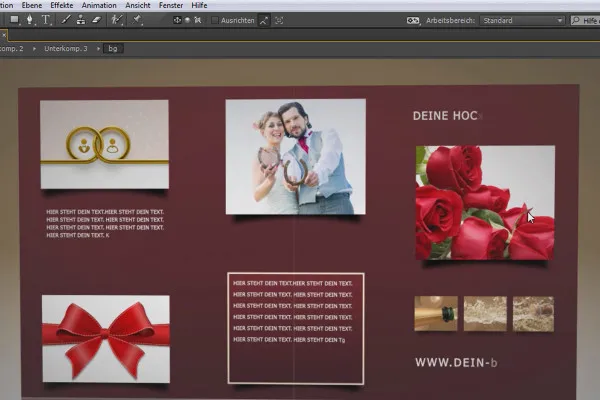Enable the Ausrichten checkbox
The image size is (600, 400).
[215, 20]
